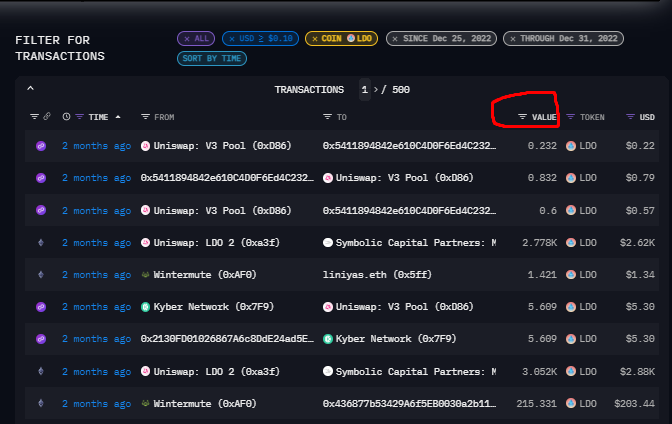This screenshot has height=424, width=672.
Task: Select the value 215.331
Action: click(536, 404)
